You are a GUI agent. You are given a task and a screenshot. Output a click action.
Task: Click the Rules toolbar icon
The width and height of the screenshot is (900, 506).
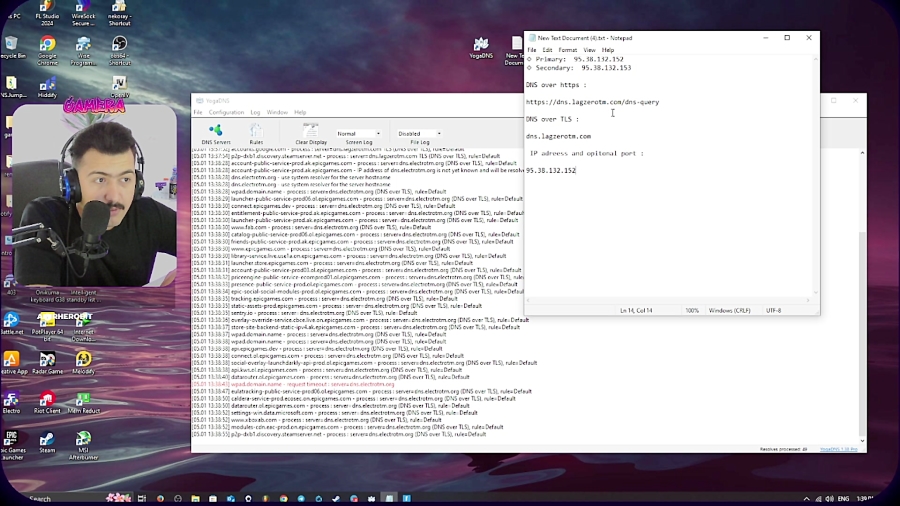[x=256, y=132]
